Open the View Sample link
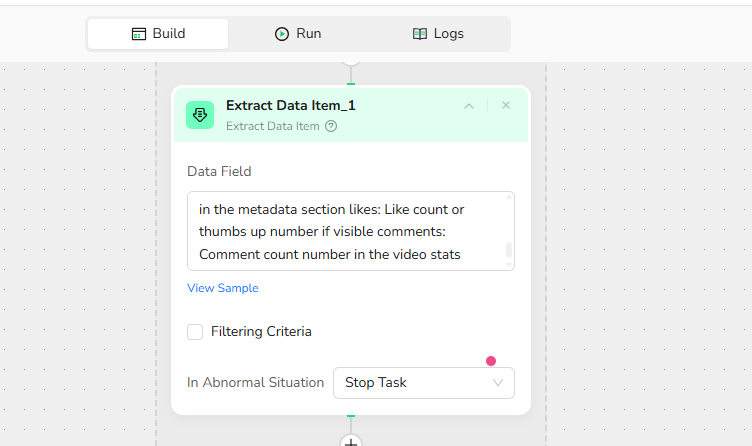 [223, 288]
